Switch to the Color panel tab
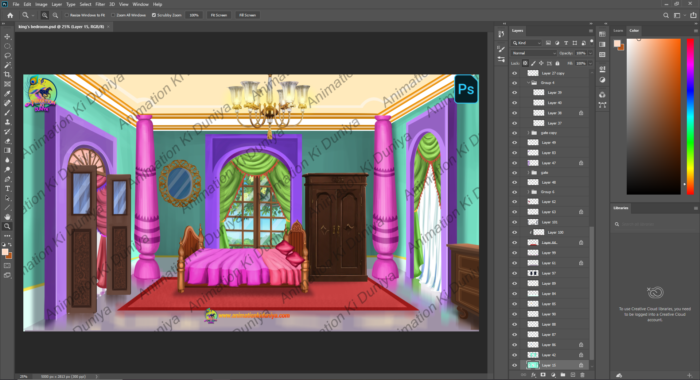Image resolution: width=700 pixels, height=380 pixels. click(634, 31)
